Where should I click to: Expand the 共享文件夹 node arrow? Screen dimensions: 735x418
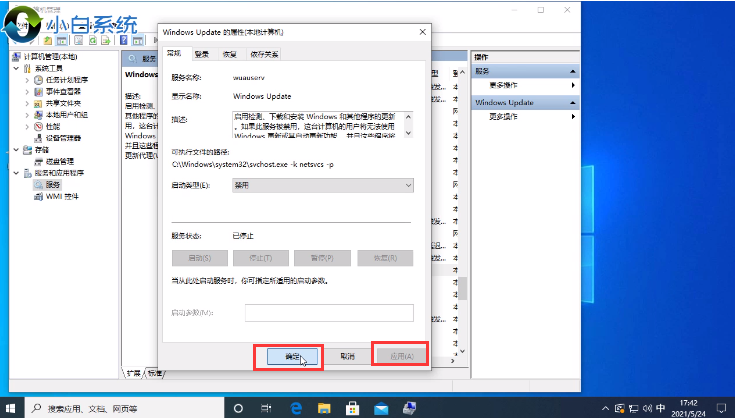(x=27, y=104)
